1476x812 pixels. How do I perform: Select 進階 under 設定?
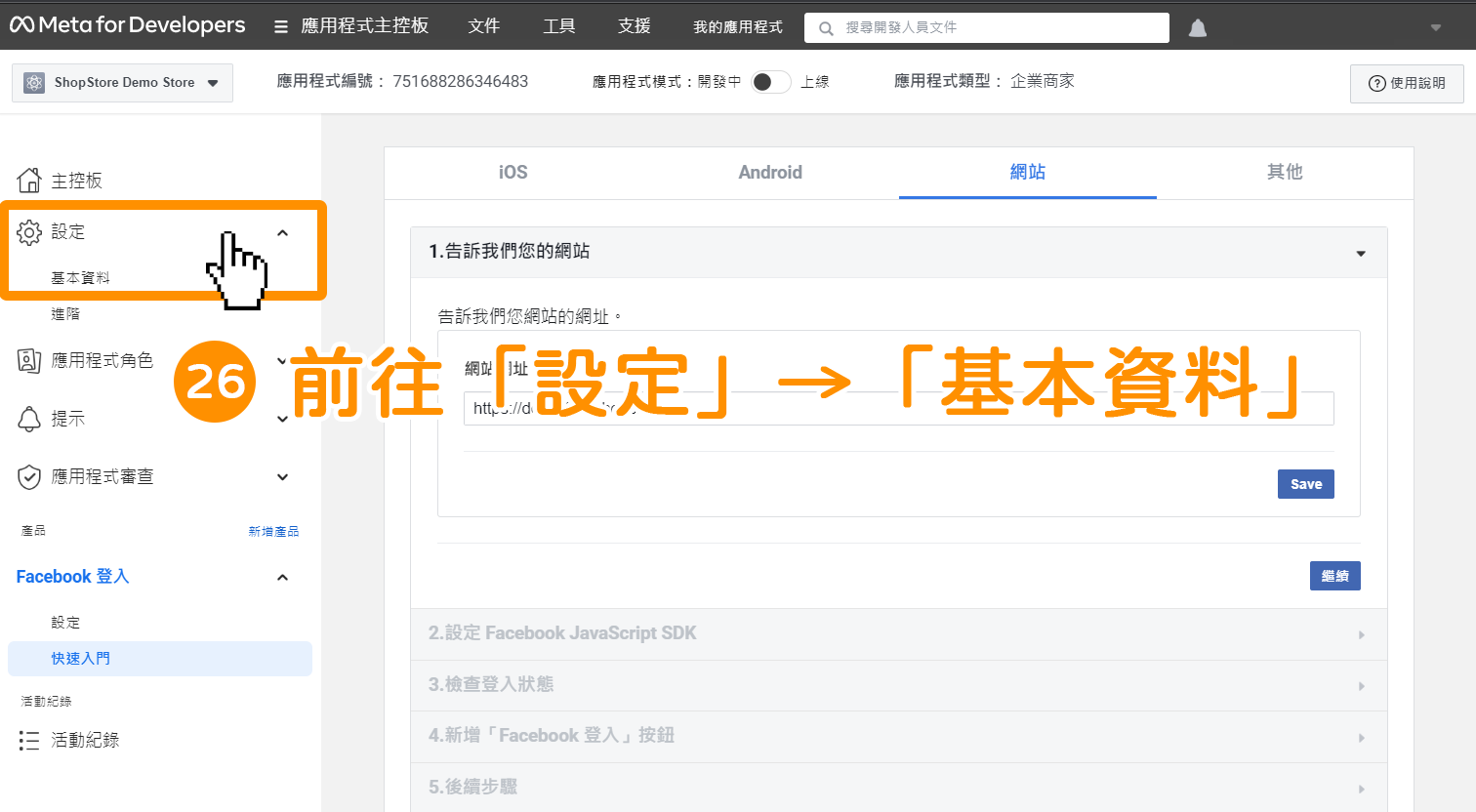coord(65,314)
